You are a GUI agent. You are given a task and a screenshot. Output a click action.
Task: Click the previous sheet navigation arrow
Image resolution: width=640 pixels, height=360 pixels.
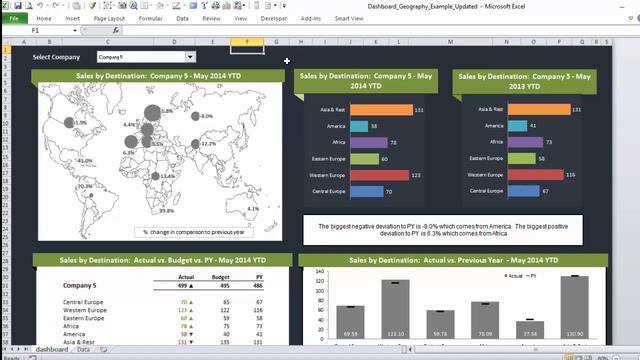click(12, 349)
